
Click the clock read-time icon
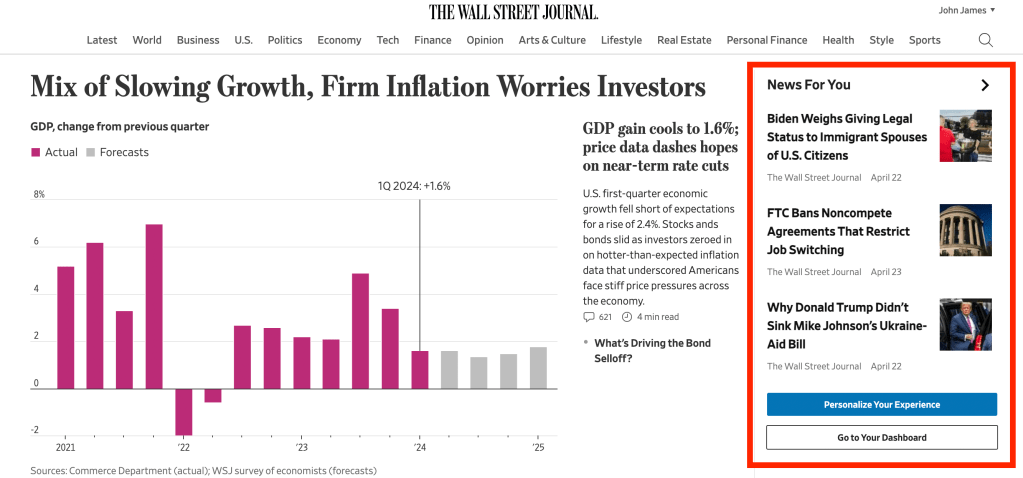tap(627, 317)
